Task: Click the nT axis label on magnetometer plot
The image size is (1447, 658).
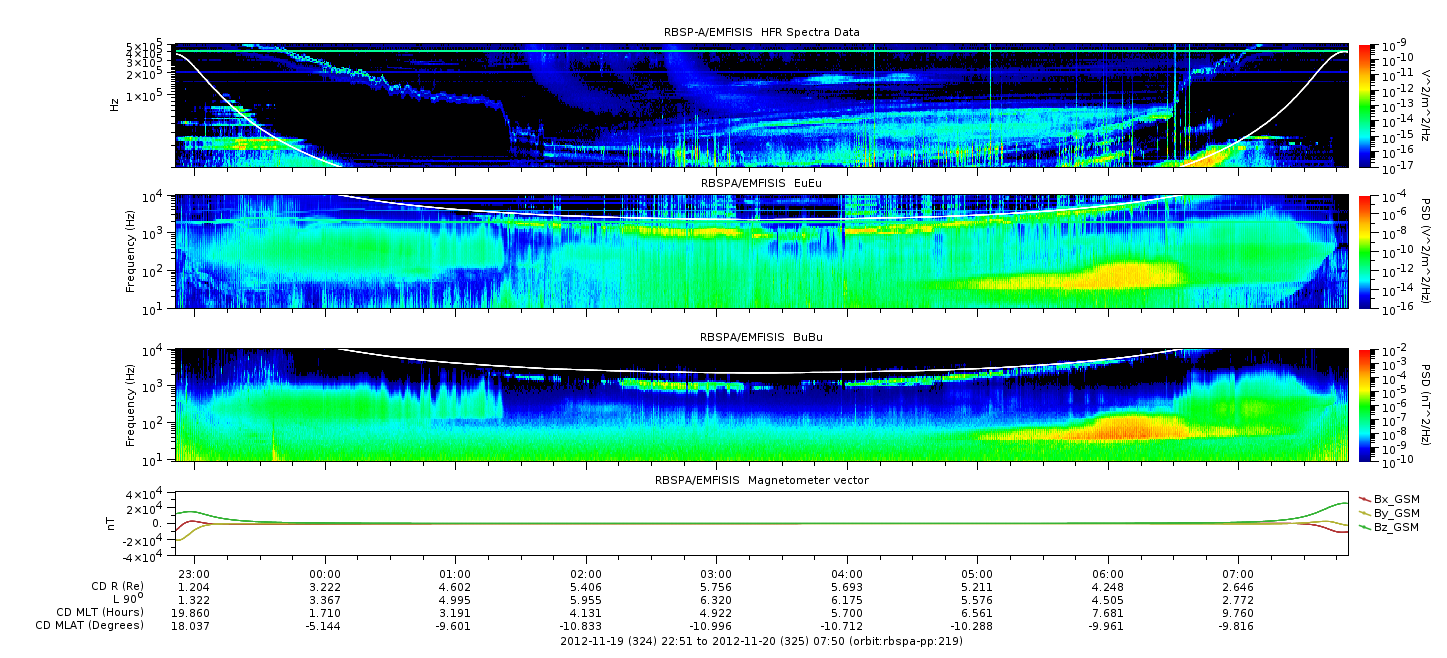Action: tap(113, 524)
